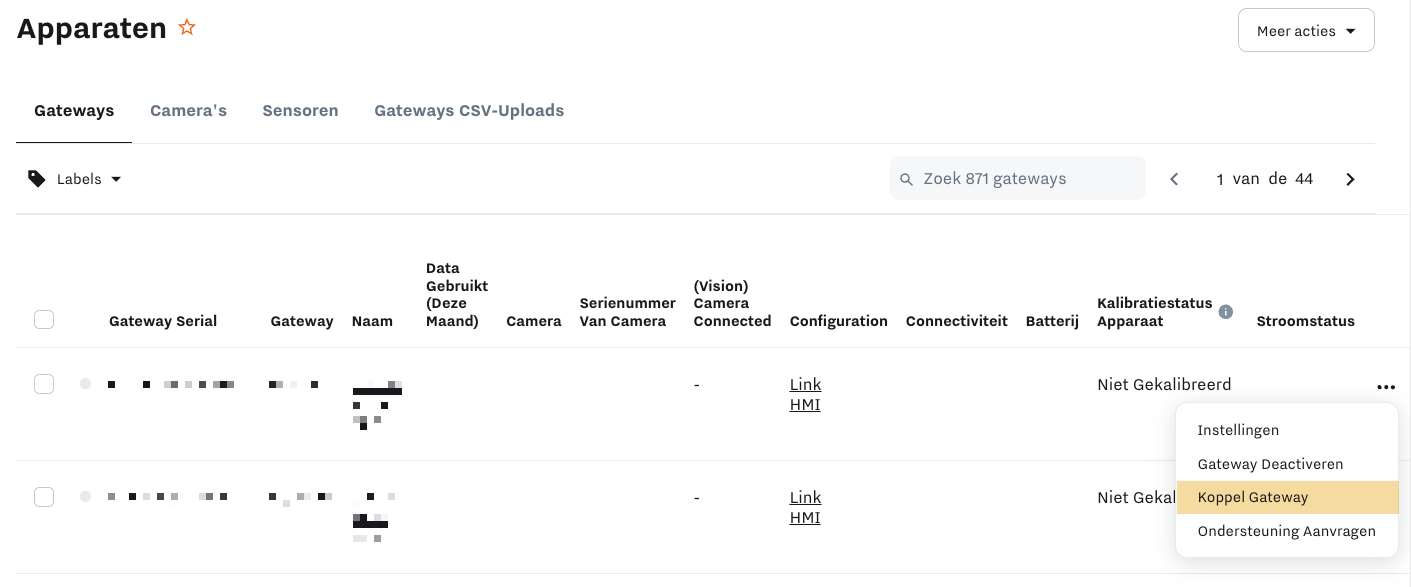Click the magnifier icon in the search box
Image resolution: width=1411 pixels, height=587 pixels.
click(x=907, y=179)
